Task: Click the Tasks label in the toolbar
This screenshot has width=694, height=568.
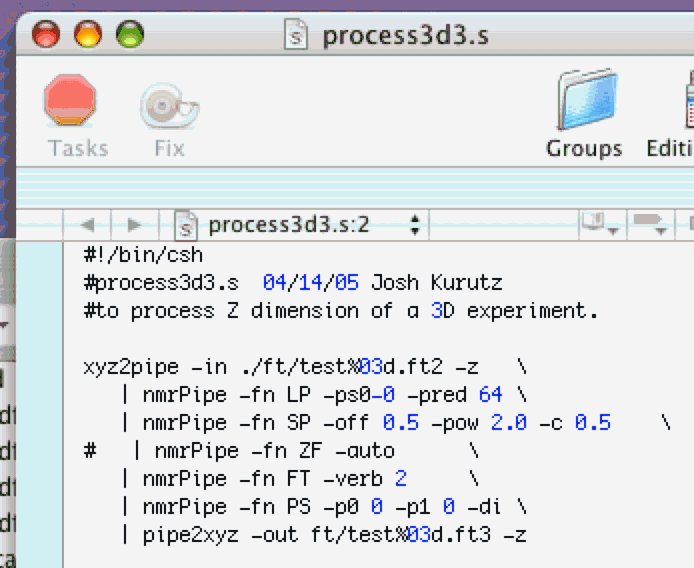Action: (77, 148)
